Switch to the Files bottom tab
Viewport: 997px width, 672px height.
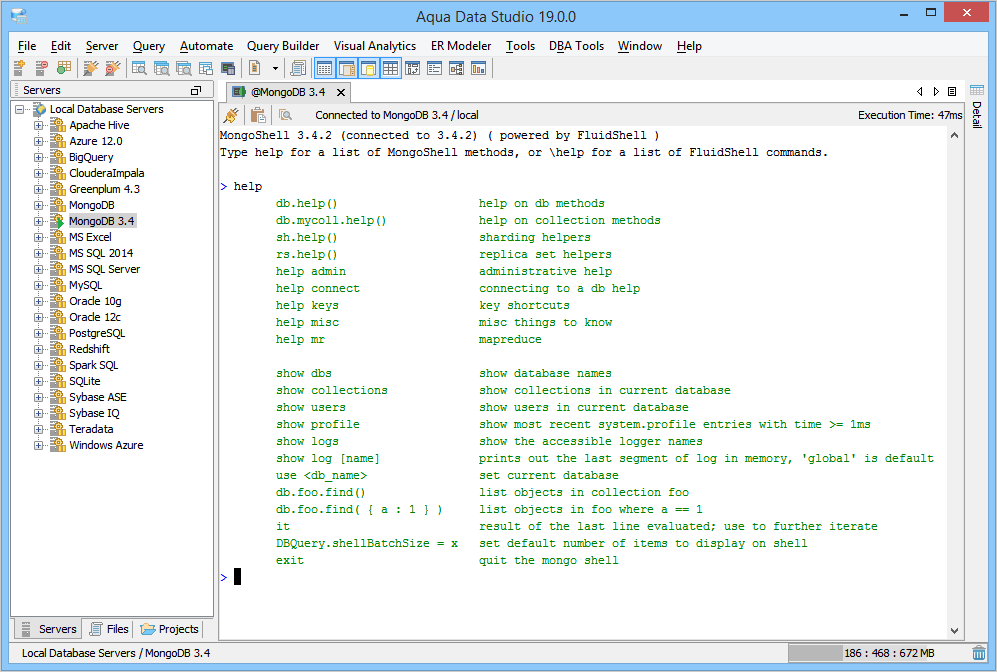[x=109, y=629]
